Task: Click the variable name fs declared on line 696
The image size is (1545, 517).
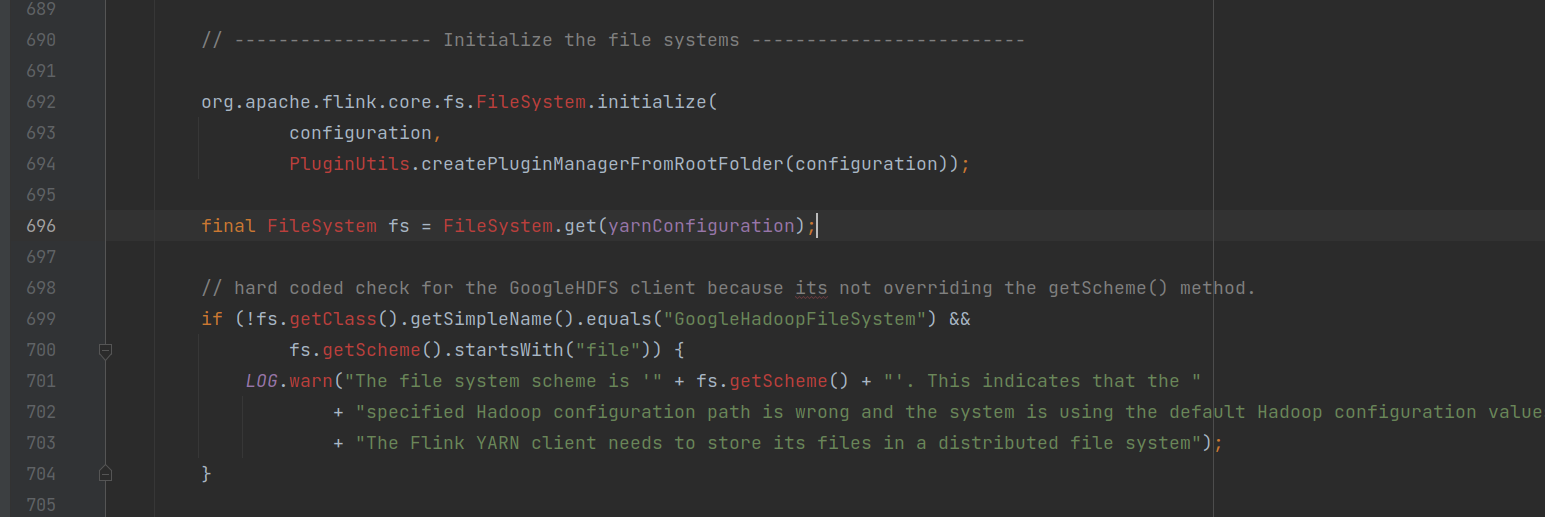Action: click(x=399, y=226)
